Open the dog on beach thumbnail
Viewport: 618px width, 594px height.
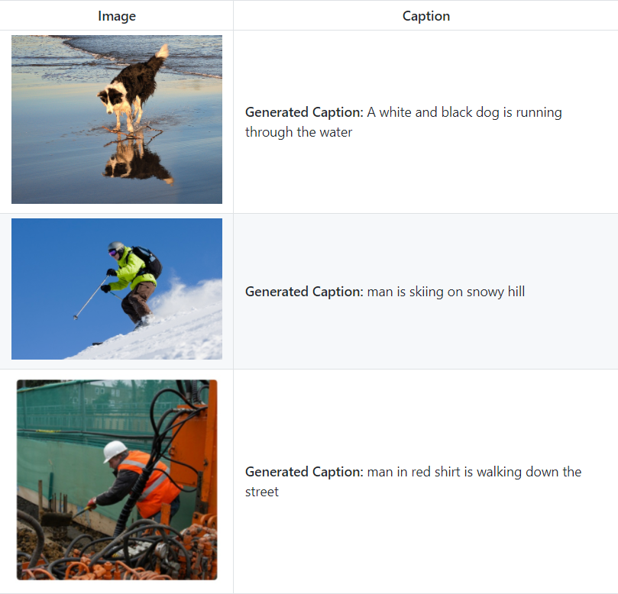(x=117, y=119)
